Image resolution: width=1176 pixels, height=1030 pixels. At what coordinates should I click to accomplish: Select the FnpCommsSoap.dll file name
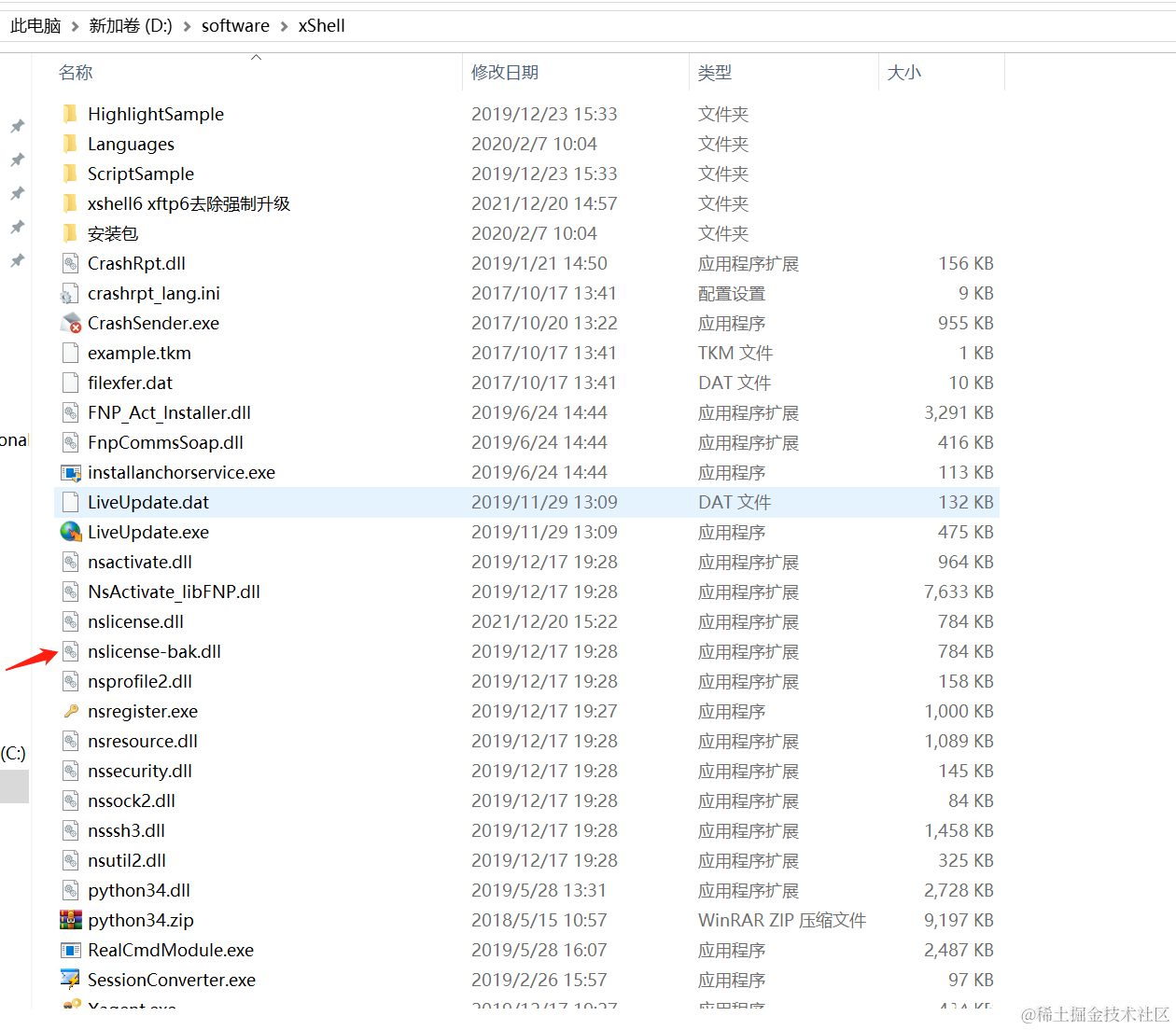tap(165, 442)
